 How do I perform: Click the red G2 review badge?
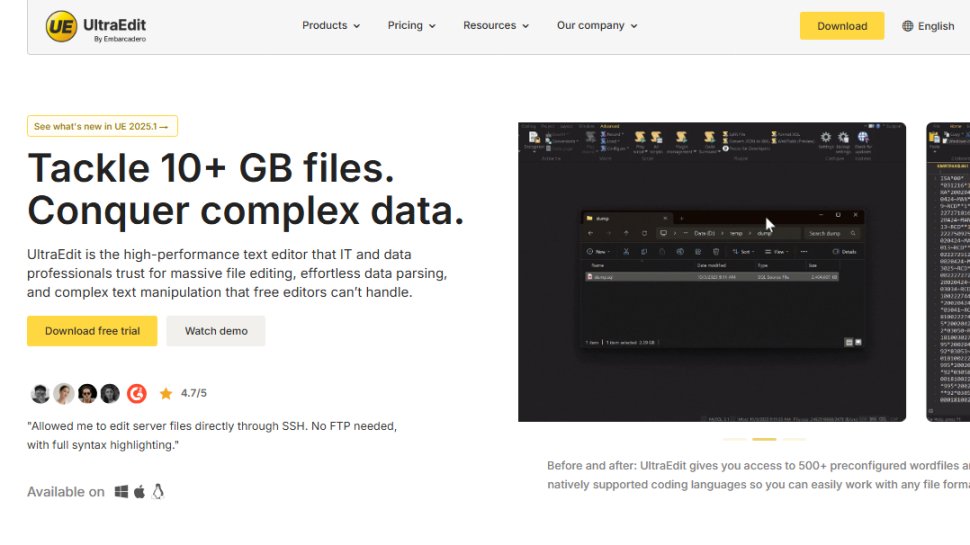pyautogui.click(x=137, y=393)
